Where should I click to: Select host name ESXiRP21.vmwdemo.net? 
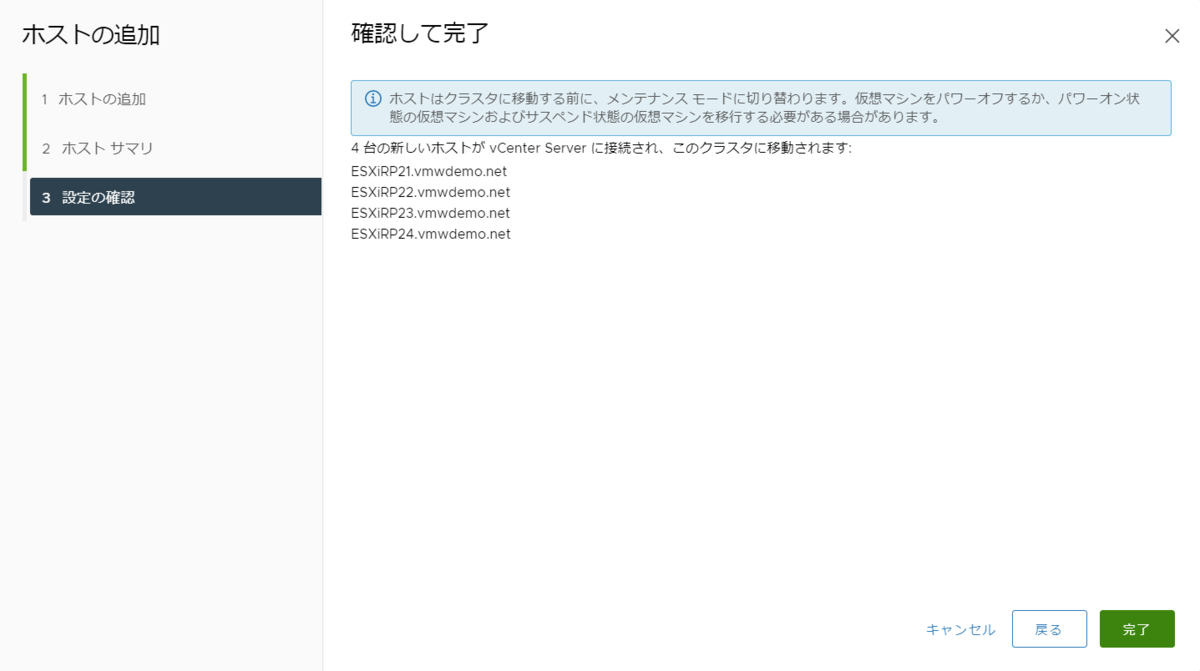point(431,171)
